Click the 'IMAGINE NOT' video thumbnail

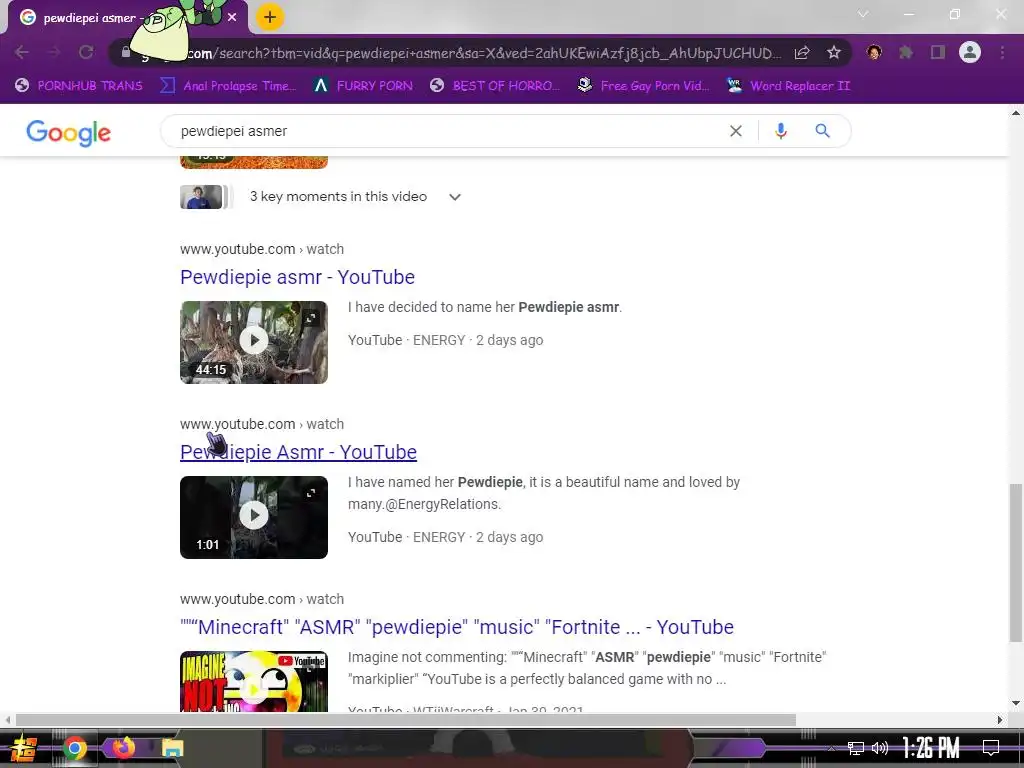[x=254, y=681]
